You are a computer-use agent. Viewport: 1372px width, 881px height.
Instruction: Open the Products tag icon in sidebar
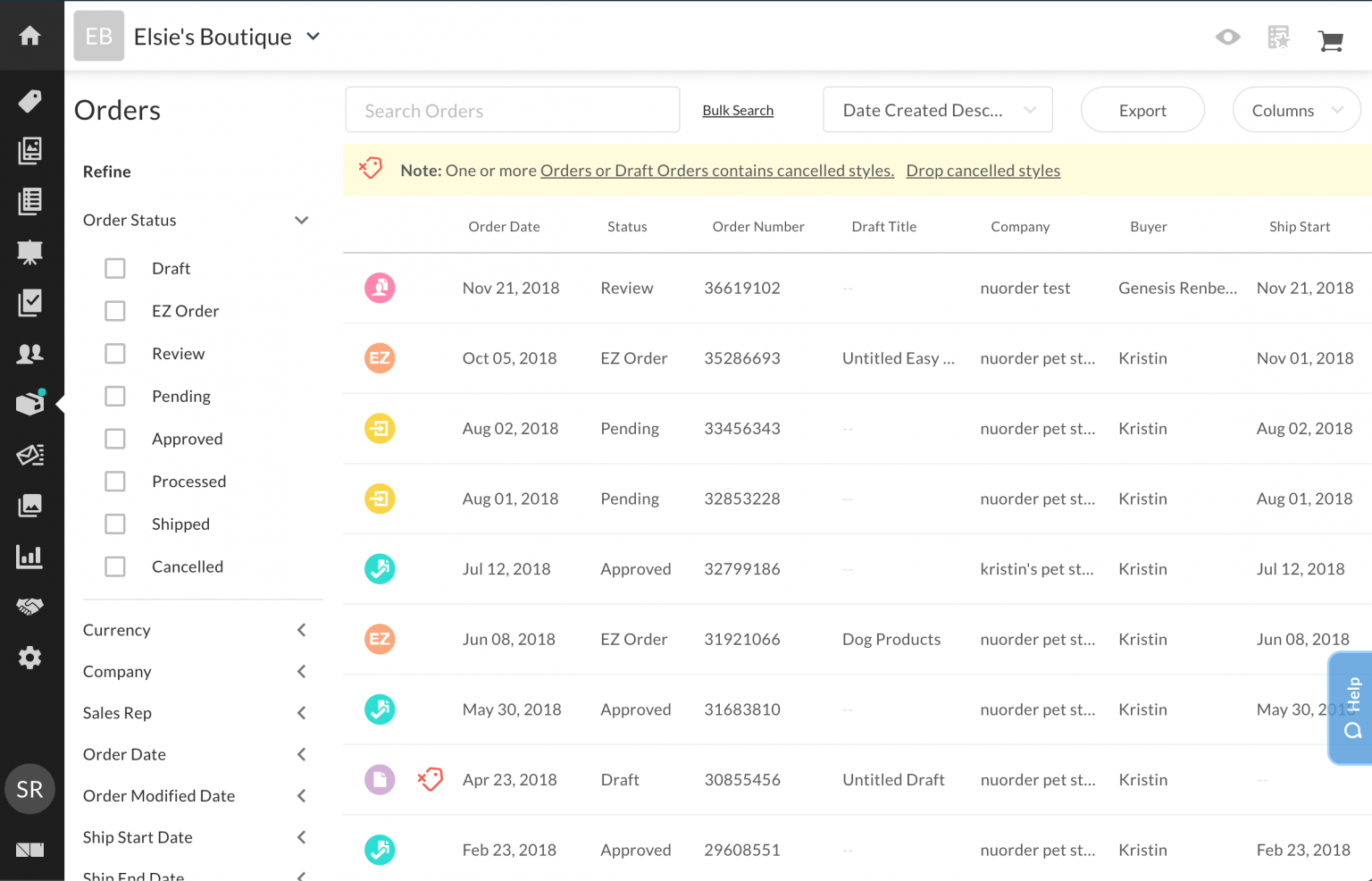pos(31,101)
